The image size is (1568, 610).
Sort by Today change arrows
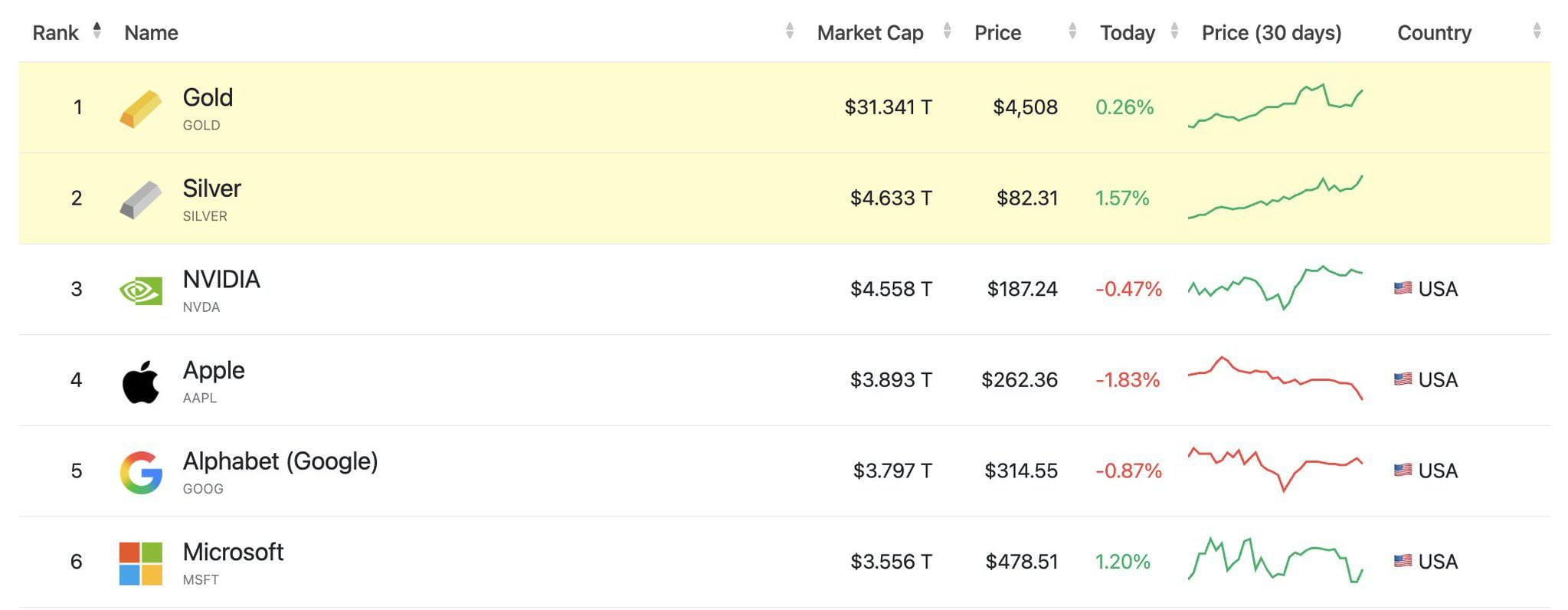1175,31
